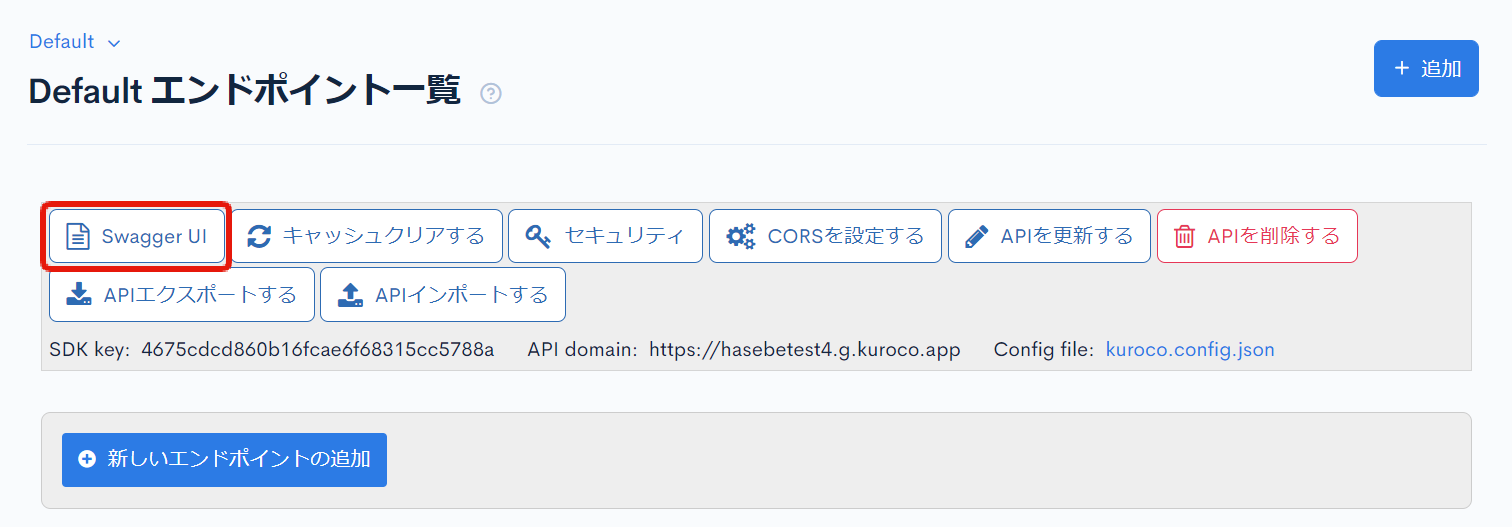Image resolution: width=1512 pixels, height=527 pixels.
Task: Open the セキュリティ settings
Action: (605, 236)
